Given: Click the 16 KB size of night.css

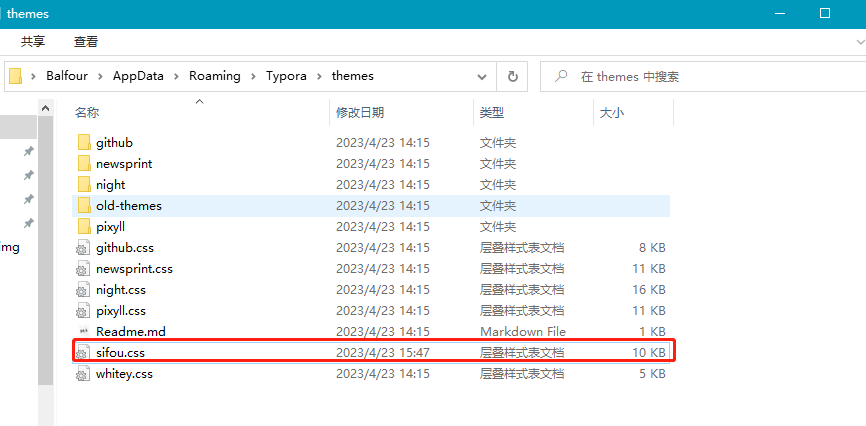Looking at the screenshot, I should click(648, 290).
